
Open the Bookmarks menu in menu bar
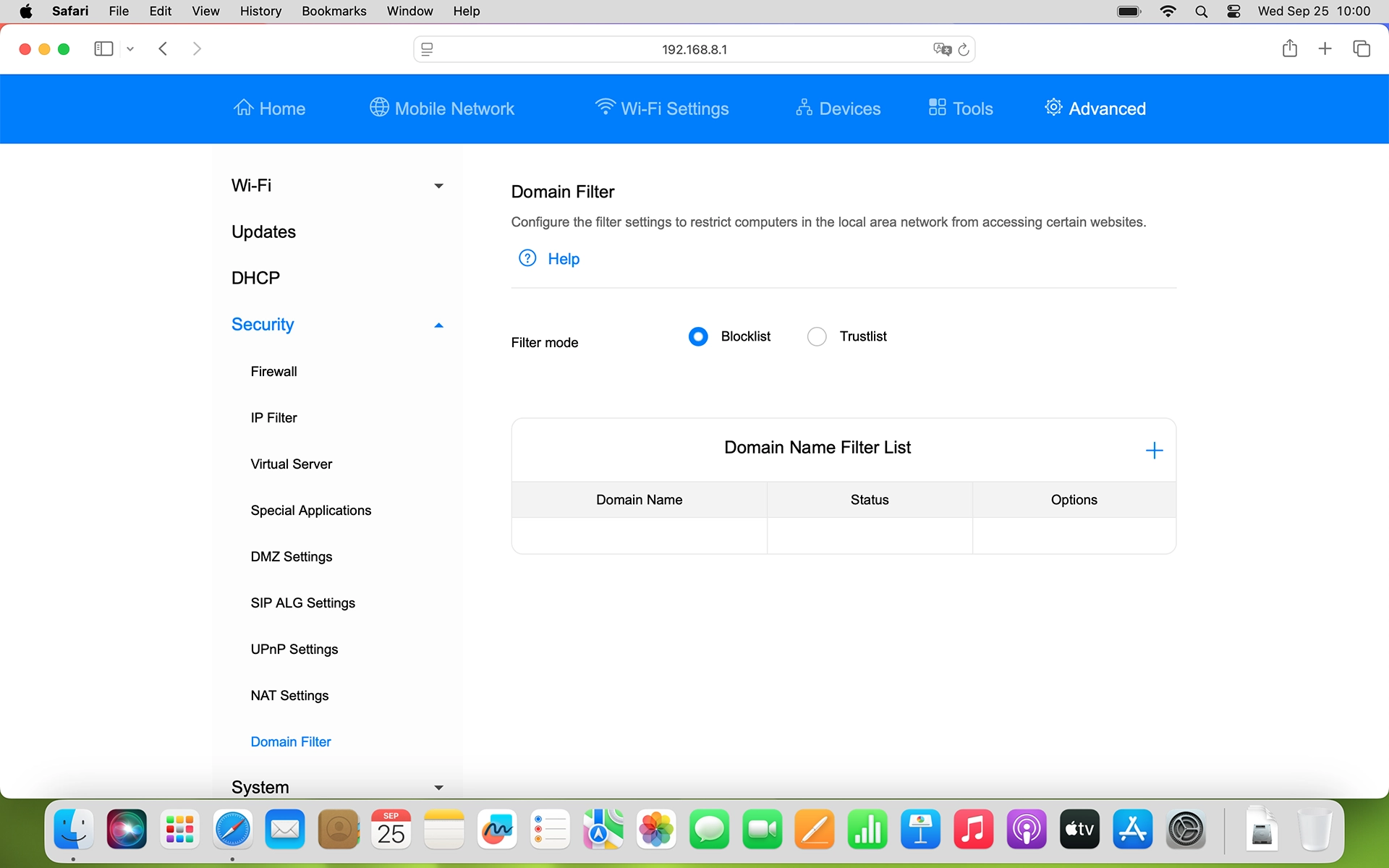[x=334, y=11]
